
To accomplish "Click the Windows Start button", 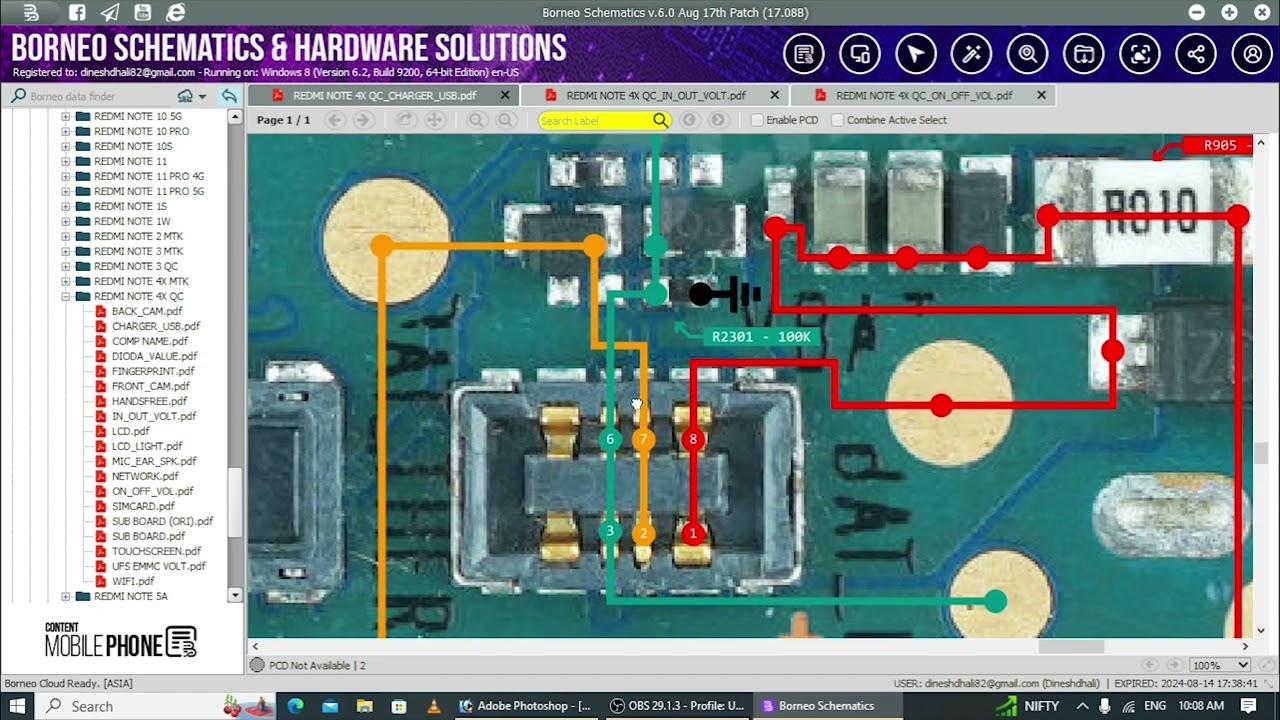I will point(17,706).
